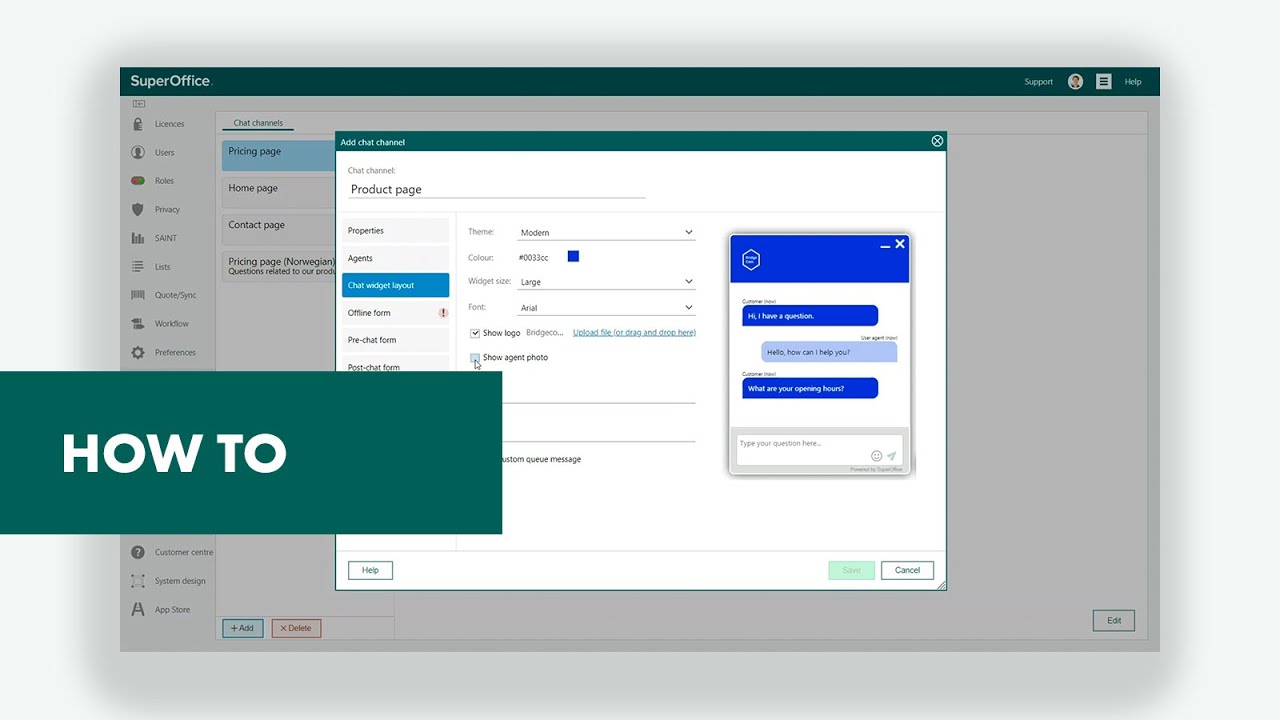Collapse the sidebar with top toggle icon
The width and height of the screenshot is (1280, 720).
tap(139, 103)
